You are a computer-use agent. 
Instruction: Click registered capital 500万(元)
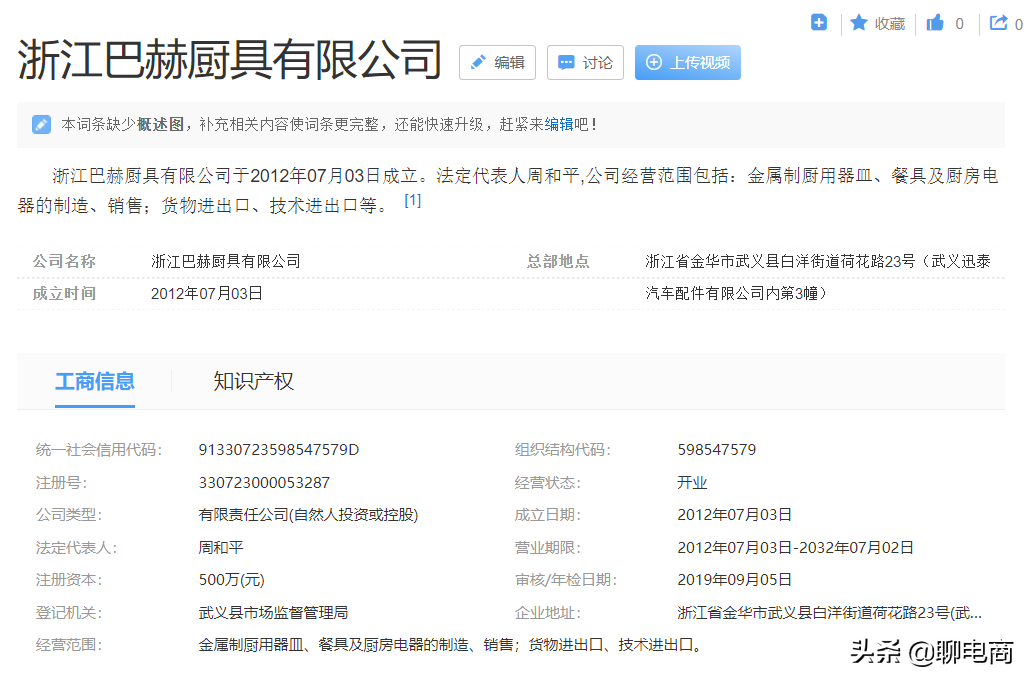(x=231, y=580)
